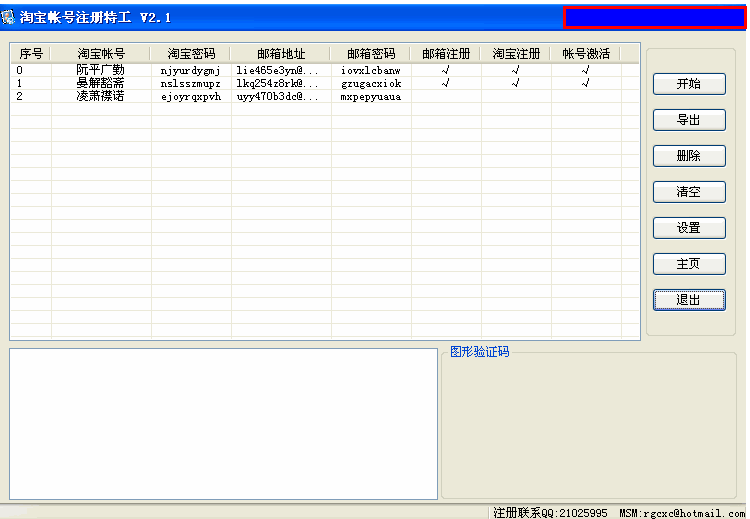Go to 主页 homepage button
This screenshot has width=750, height=519.
tap(689, 264)
